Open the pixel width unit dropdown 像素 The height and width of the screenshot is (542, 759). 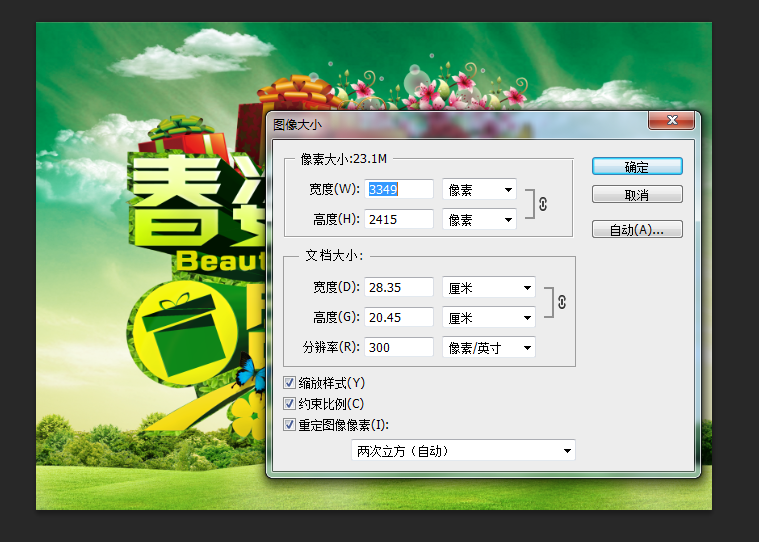(479, 189)
